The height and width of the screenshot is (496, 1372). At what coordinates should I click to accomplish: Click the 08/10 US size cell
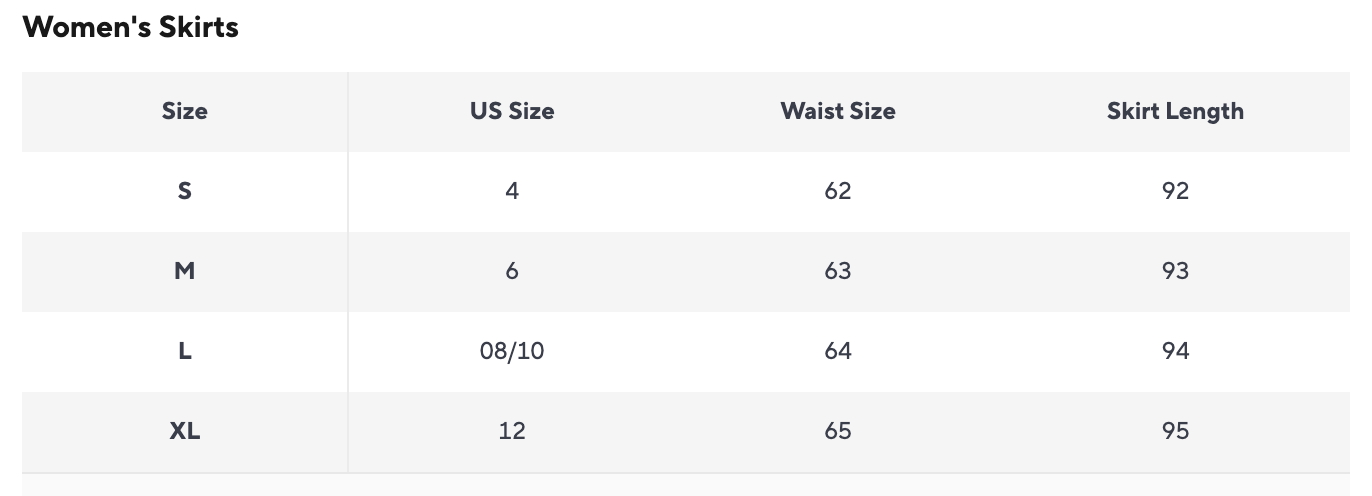coord(512,351)
